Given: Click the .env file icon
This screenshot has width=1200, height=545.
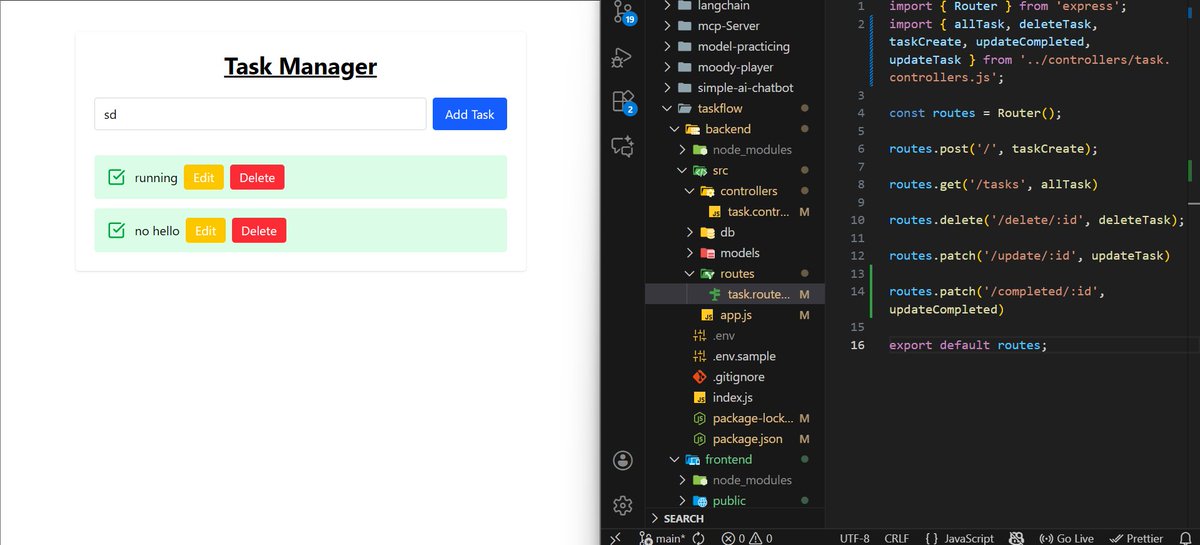Looking at the screenshot, I should 700,335.
